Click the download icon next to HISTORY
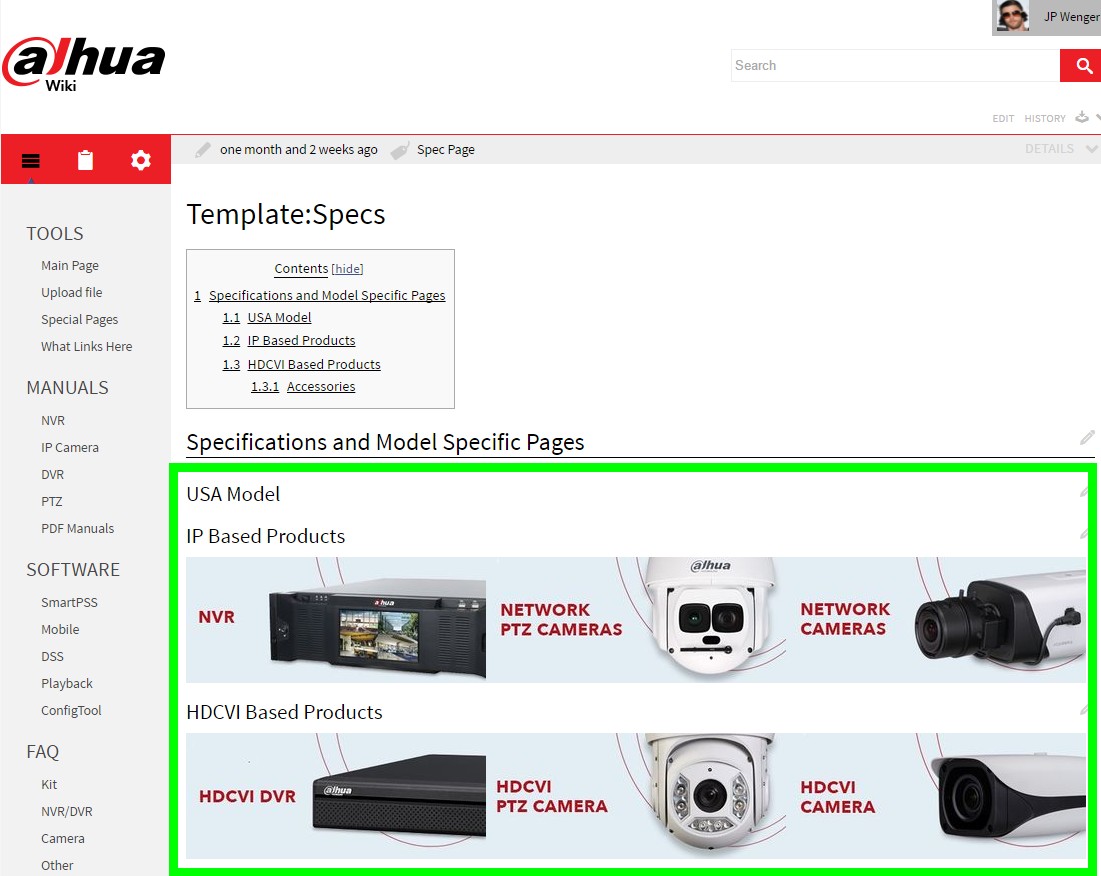 [1082, 117]
